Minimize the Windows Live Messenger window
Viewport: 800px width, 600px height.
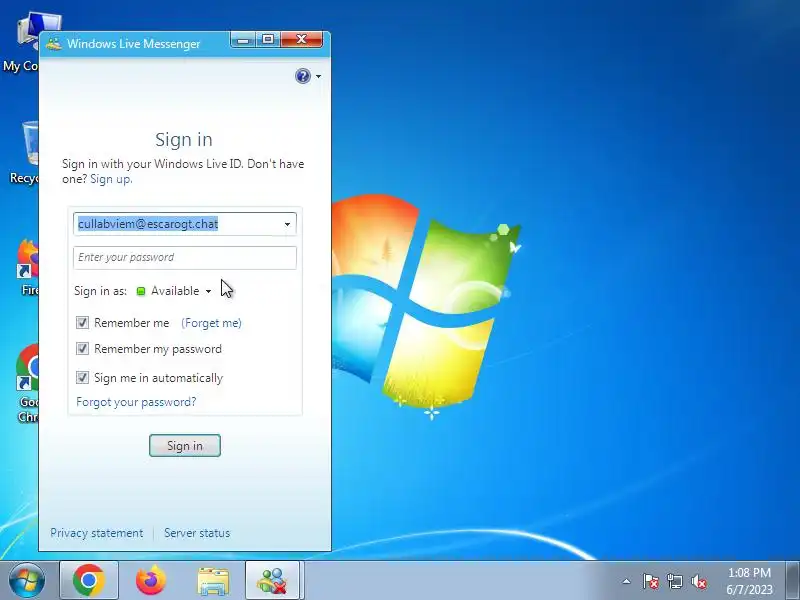point(243,40)
